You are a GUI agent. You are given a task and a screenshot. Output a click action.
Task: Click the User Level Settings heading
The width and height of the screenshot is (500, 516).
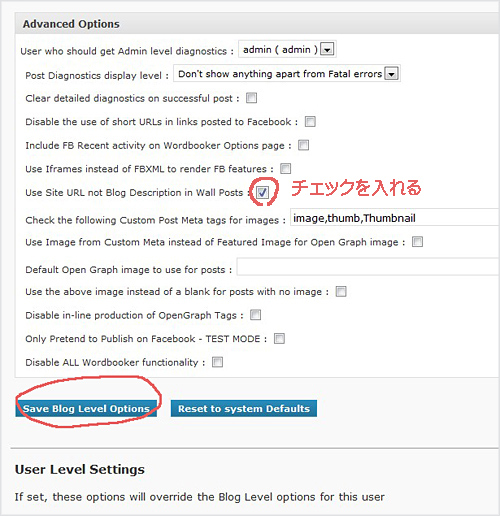(80, 469)
